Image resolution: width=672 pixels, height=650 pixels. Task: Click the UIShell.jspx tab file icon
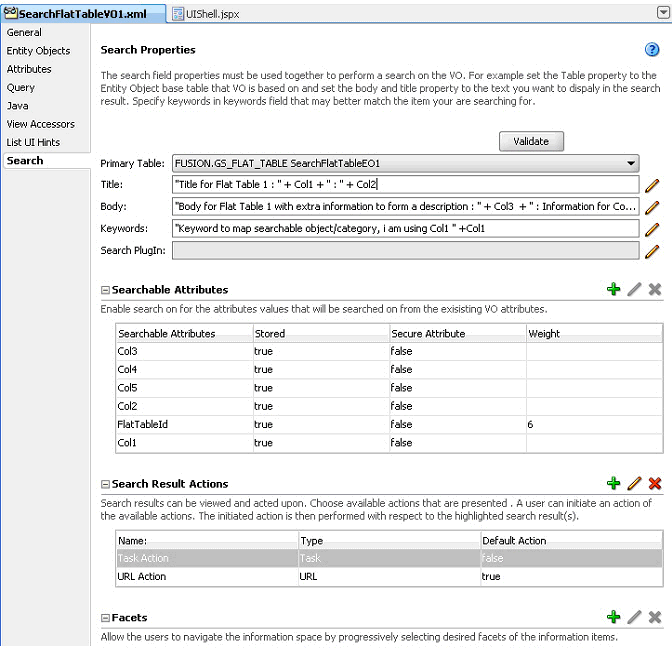pyautogui.click(x=177, y=14)
